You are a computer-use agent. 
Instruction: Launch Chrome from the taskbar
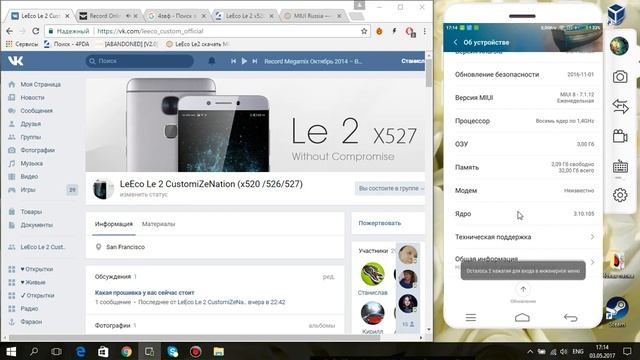127,351
